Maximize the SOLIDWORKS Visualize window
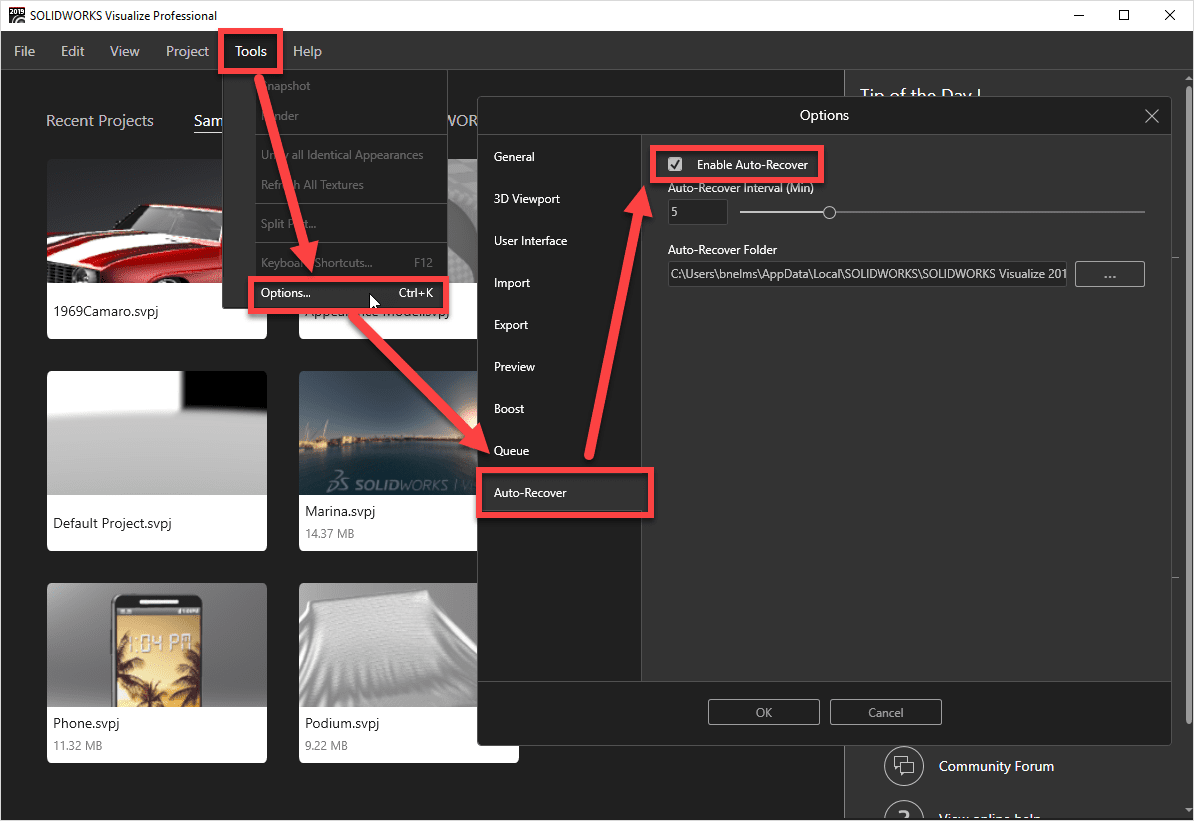Image resolution: width=1194 pixels, height=821 pixels. pyautogui.click(x=1124, y=15)
